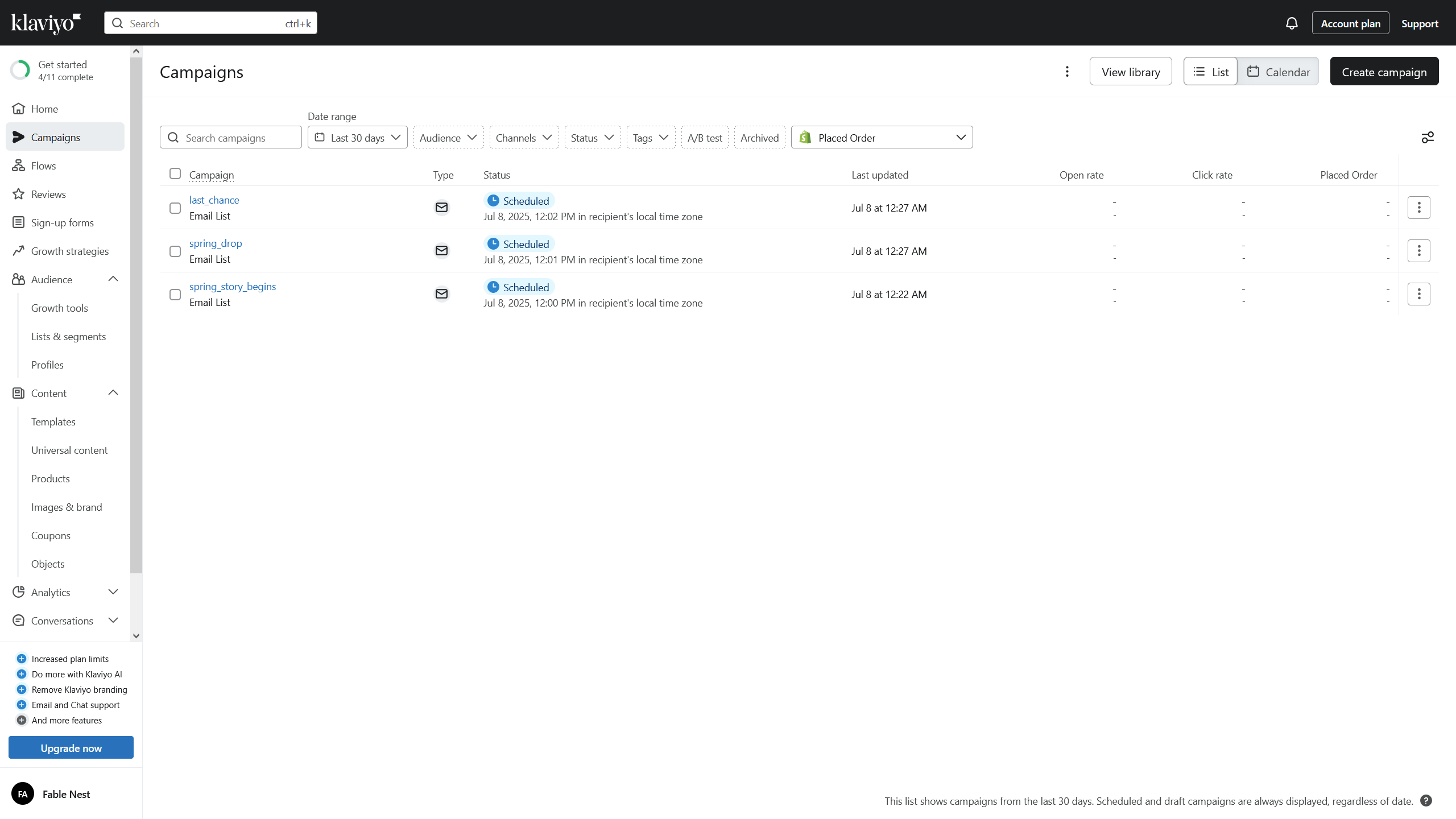Viewport: 1456px width, 819px height.
Task: Click the And more features plus icon
Action: click(22, 720)
